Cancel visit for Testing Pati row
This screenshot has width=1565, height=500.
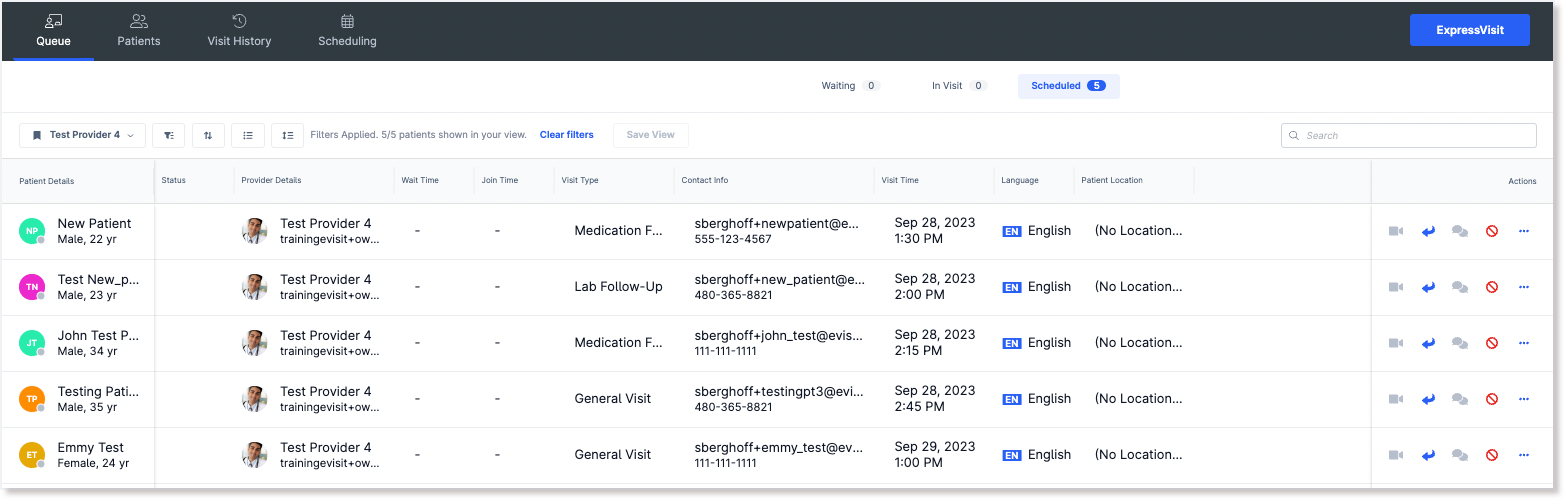click(x=1492, y=399)
